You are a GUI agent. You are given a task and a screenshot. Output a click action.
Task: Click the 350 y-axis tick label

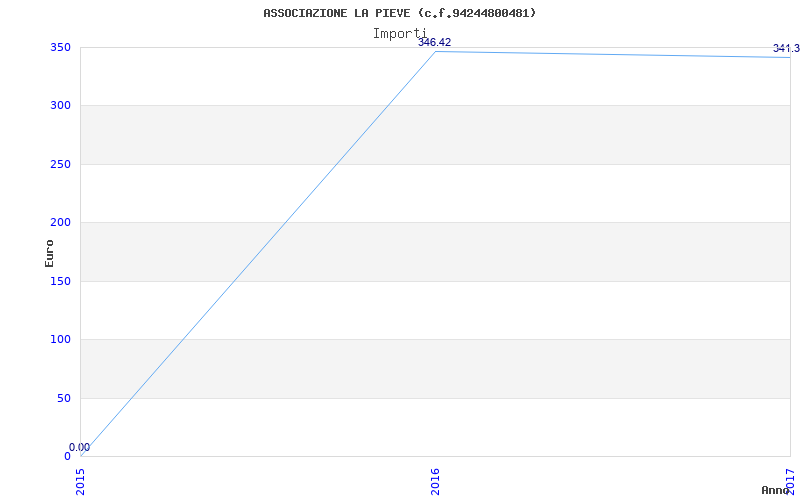(x=60, y=47)
